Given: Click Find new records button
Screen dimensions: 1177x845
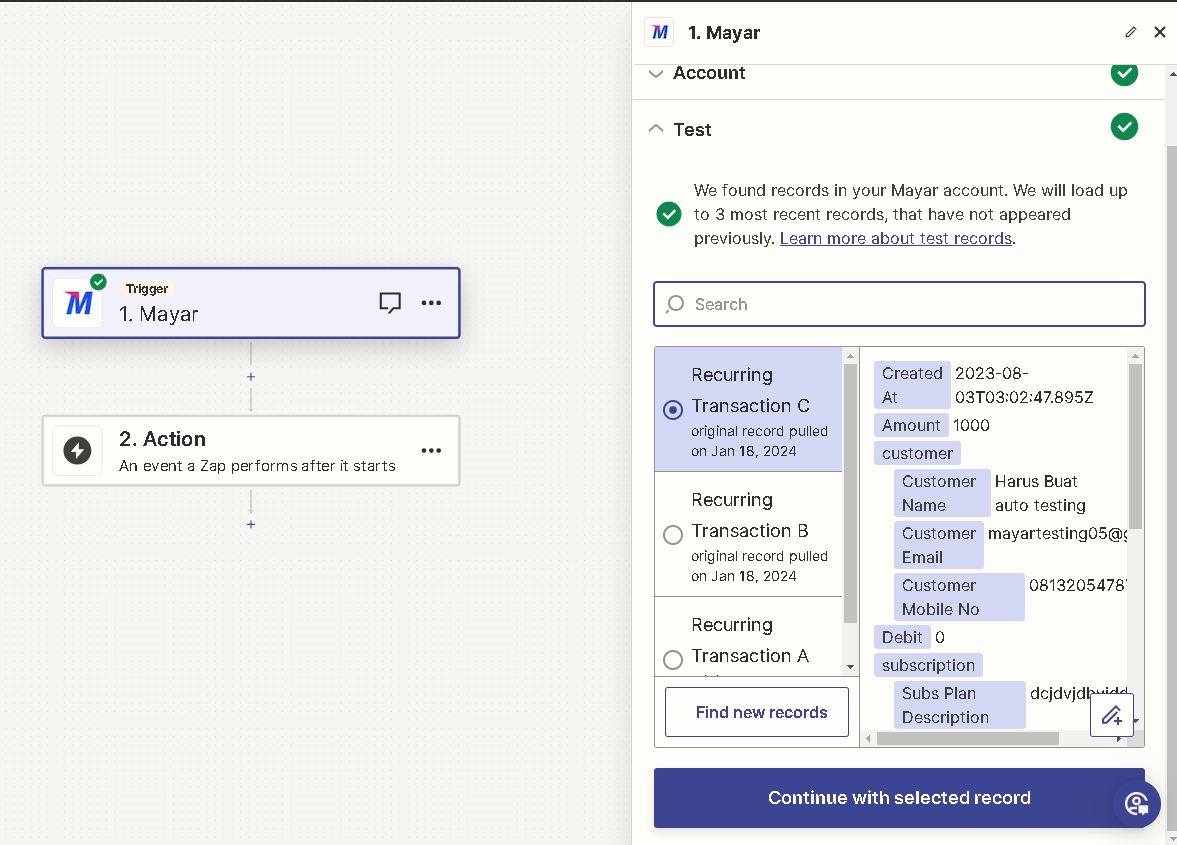Looking at the screenshot, I should click(757, 712).
